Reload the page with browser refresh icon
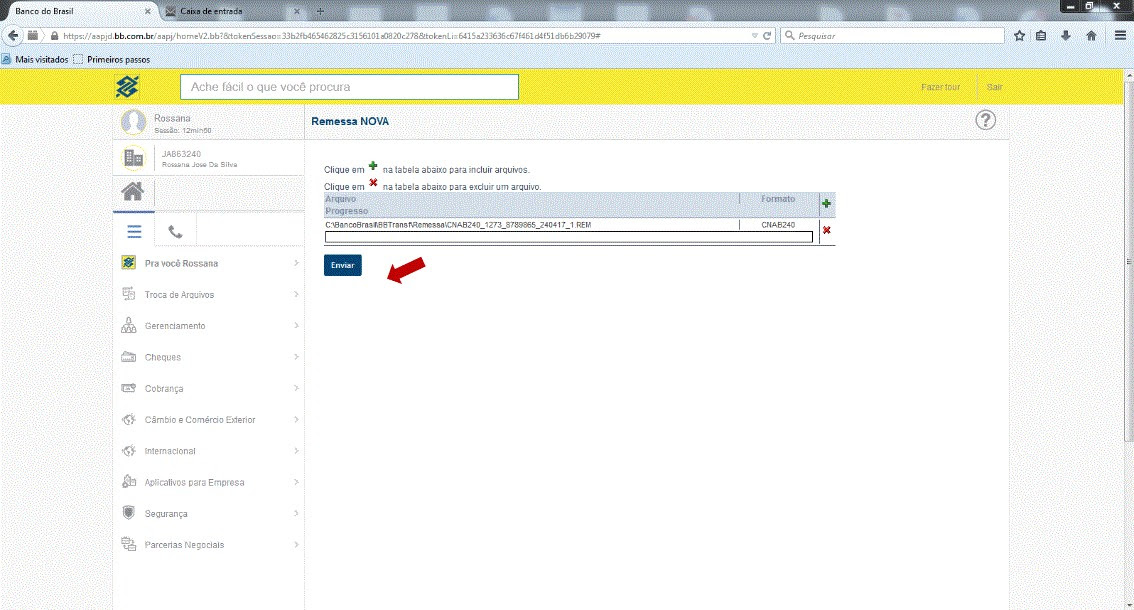 pos(767,35)
